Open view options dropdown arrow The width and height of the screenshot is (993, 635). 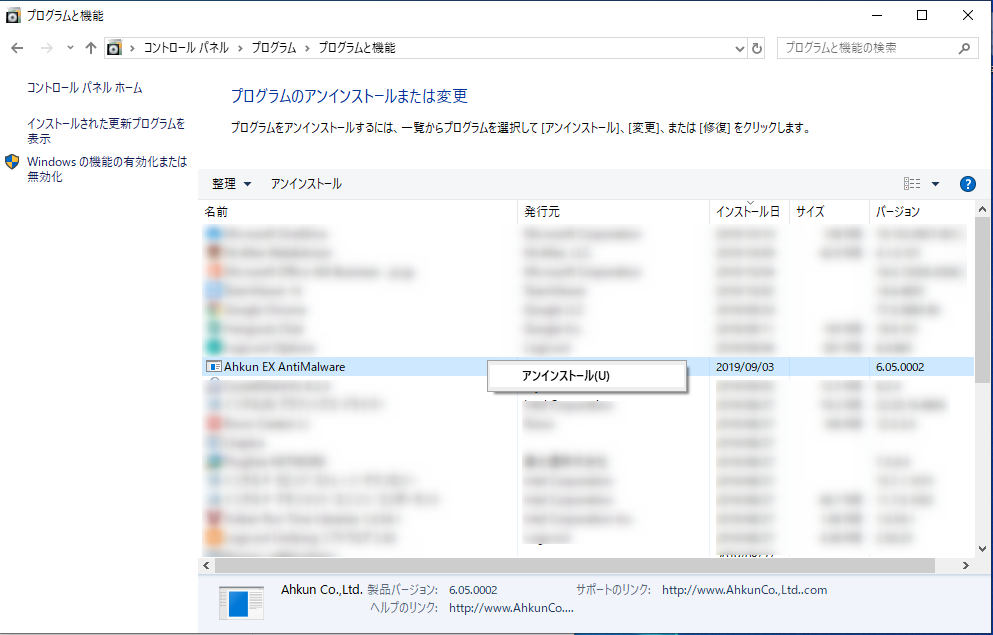[935, 184]
